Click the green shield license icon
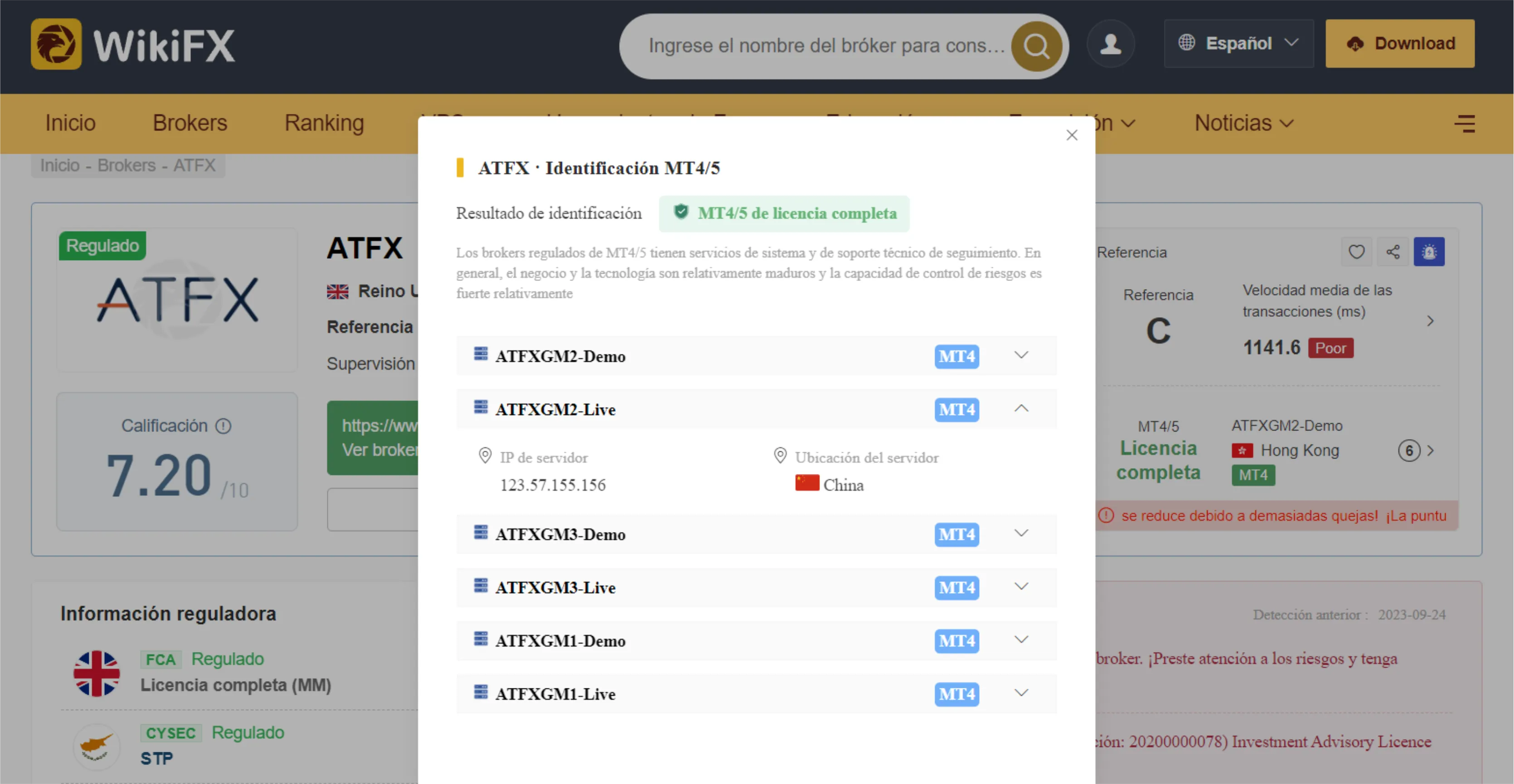The height and width of the screenshot is (784, 1514). point(680,212)
